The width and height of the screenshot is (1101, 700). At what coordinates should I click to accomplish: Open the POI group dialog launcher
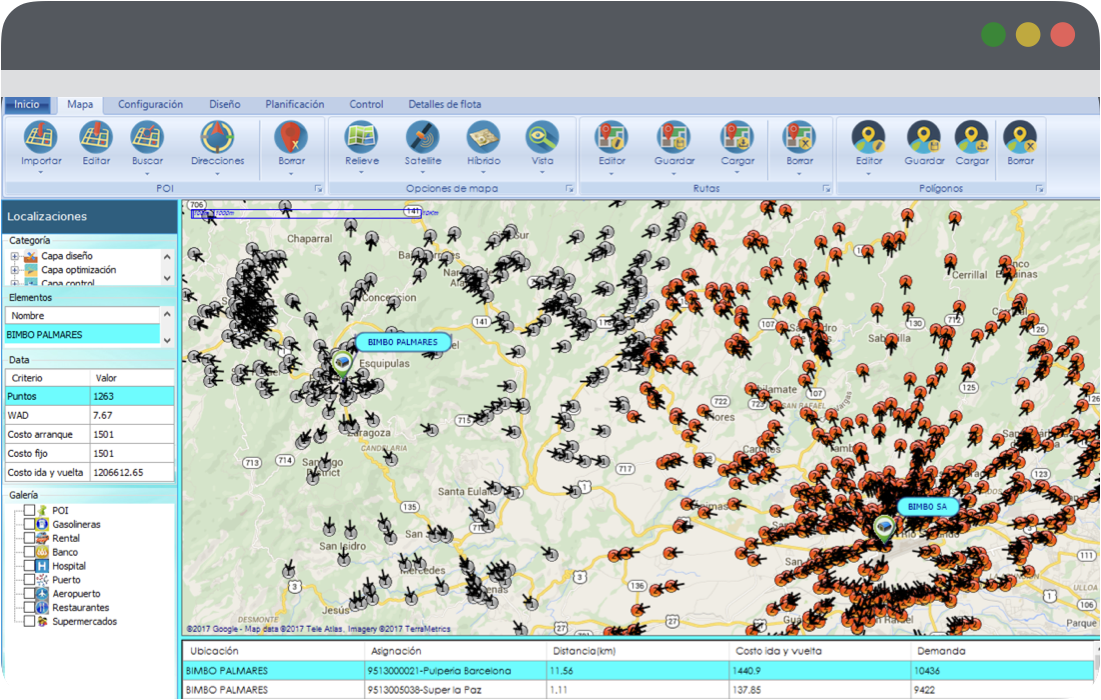pos(318,188)
